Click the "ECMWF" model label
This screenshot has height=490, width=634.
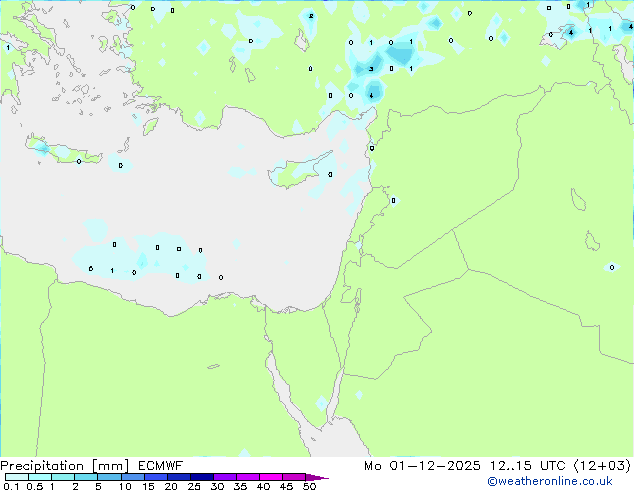tap(160, 465)
